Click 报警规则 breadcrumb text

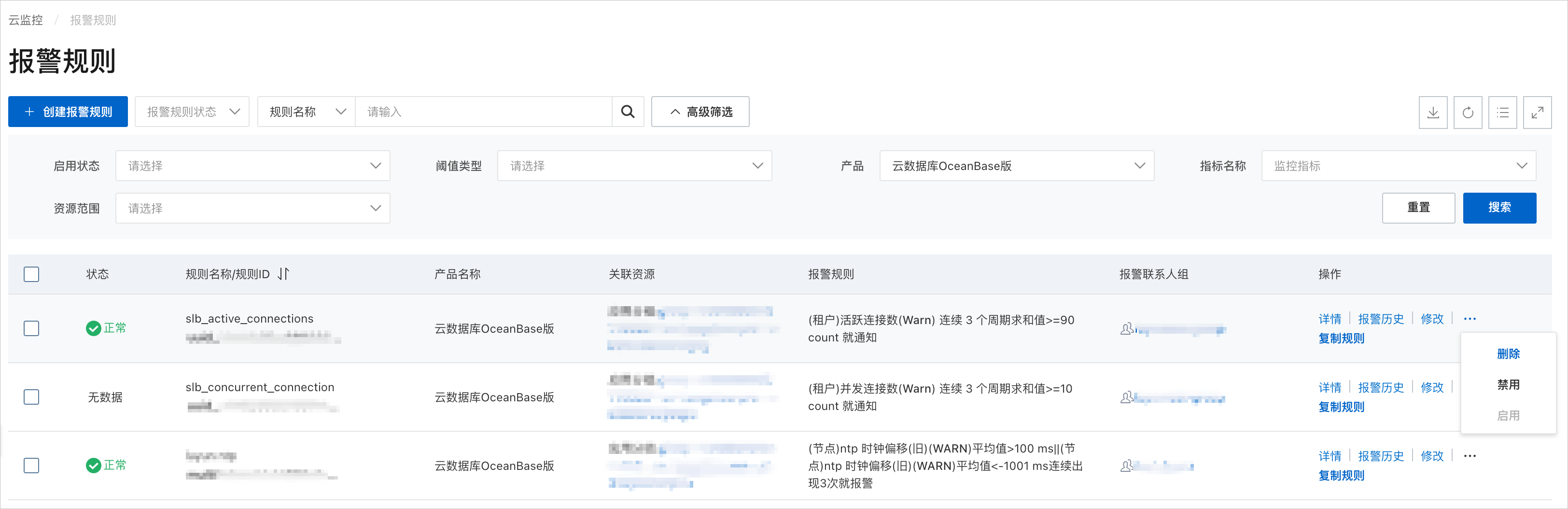[93, 20]
